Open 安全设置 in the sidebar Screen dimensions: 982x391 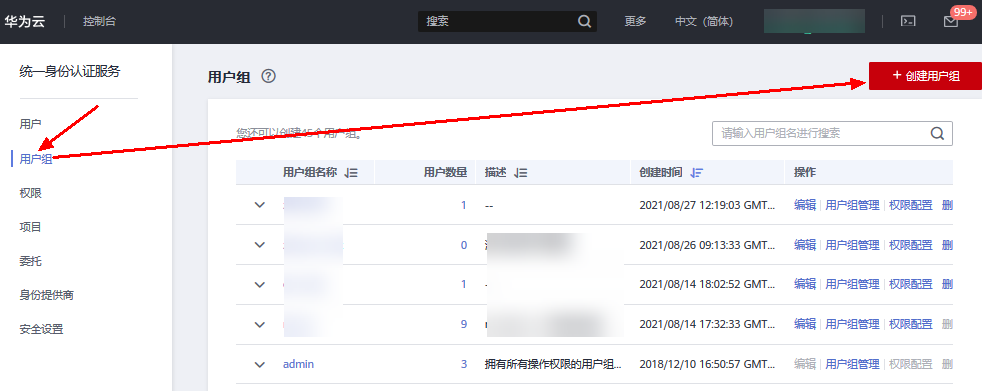point(41,329)
